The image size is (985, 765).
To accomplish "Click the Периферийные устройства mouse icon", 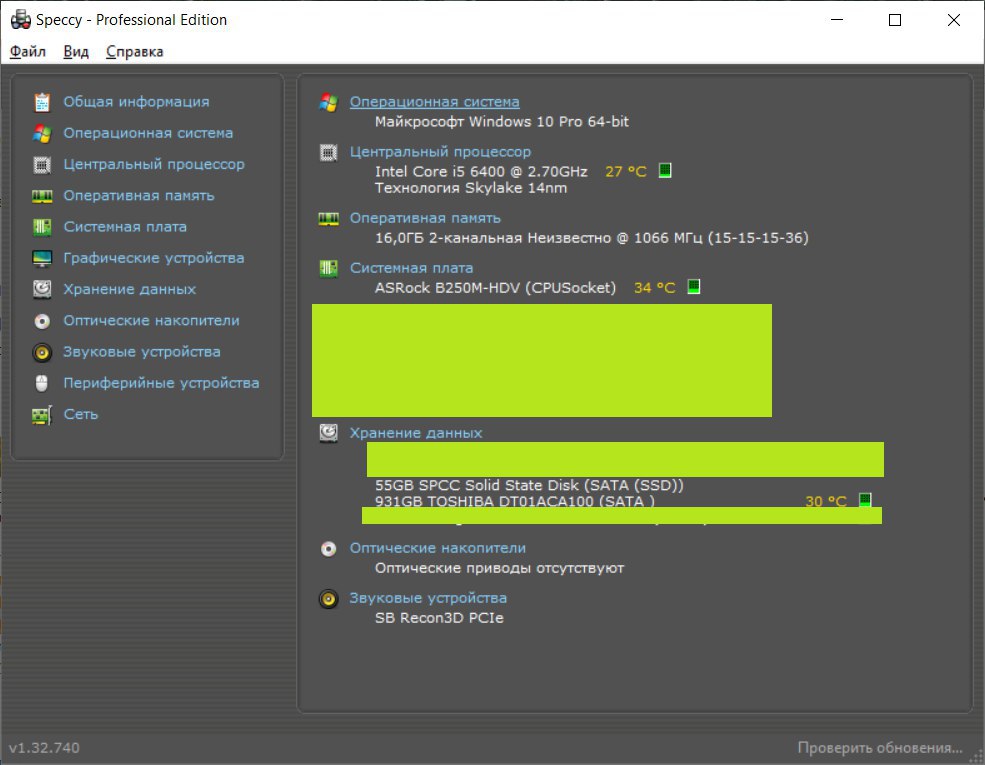I will (42, 383).
